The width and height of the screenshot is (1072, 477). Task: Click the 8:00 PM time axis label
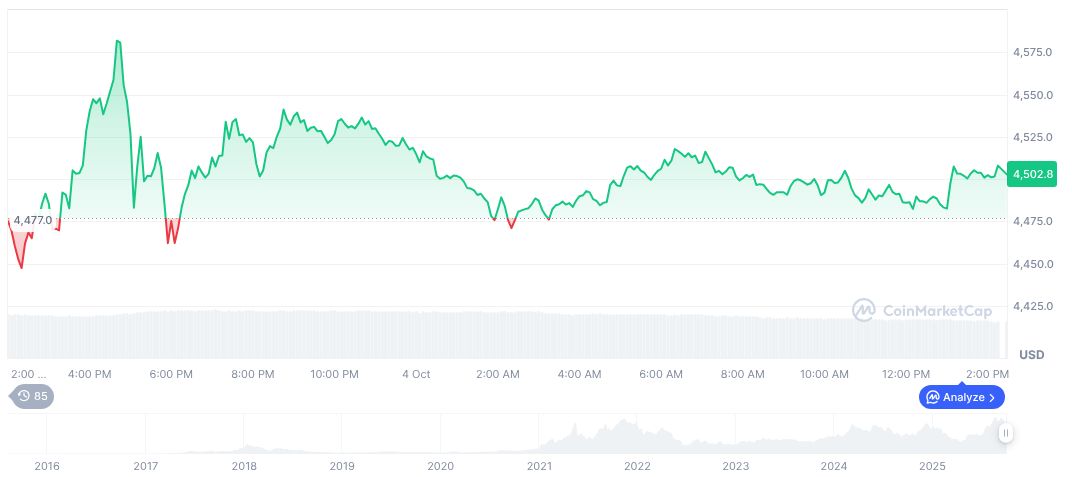252,374
